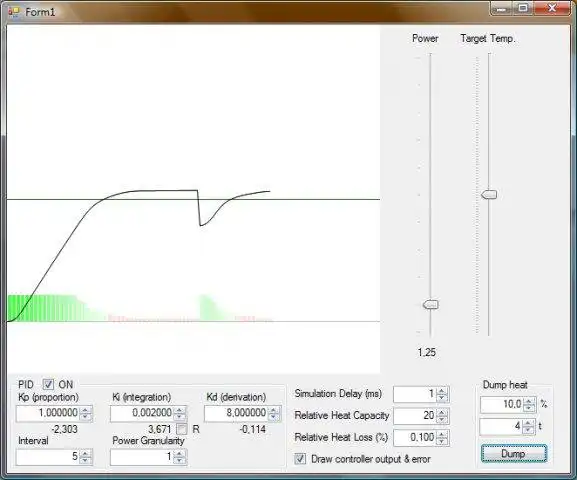Click the proportion term value -2,303

click(x=64, y=429)
